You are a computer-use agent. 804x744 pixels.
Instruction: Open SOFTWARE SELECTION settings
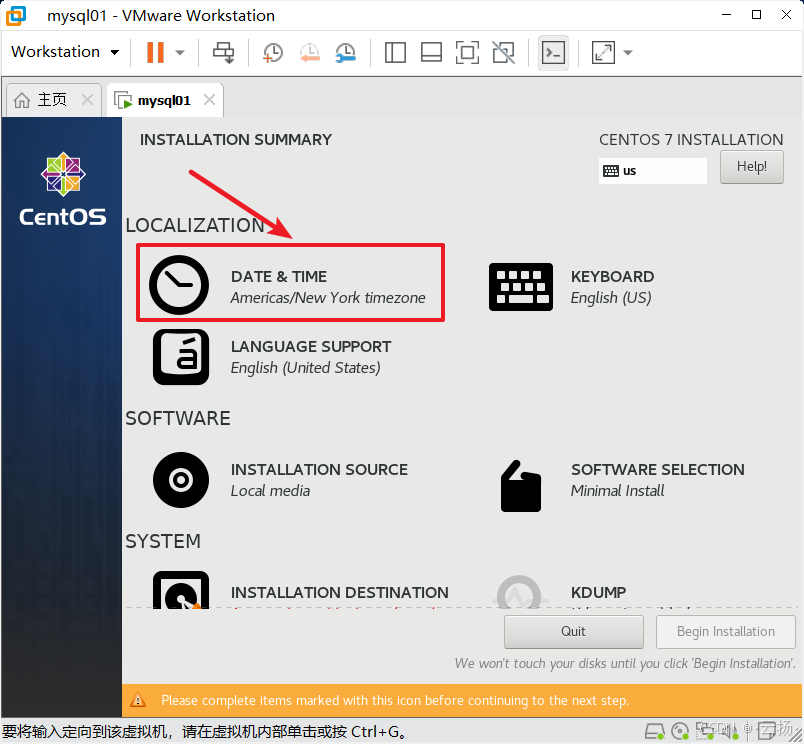pos(622,485)
